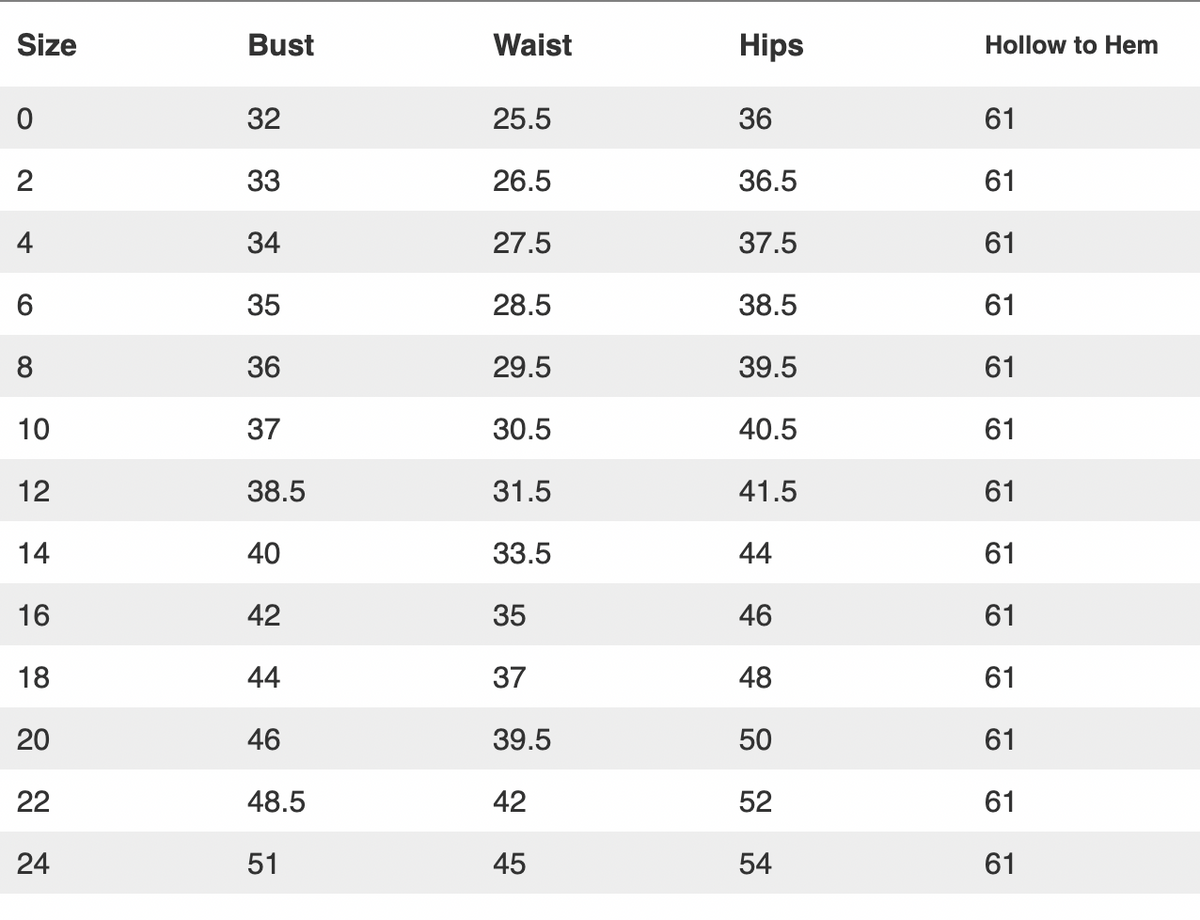Click hips value 40.5 for size 10

pos(768,429)
